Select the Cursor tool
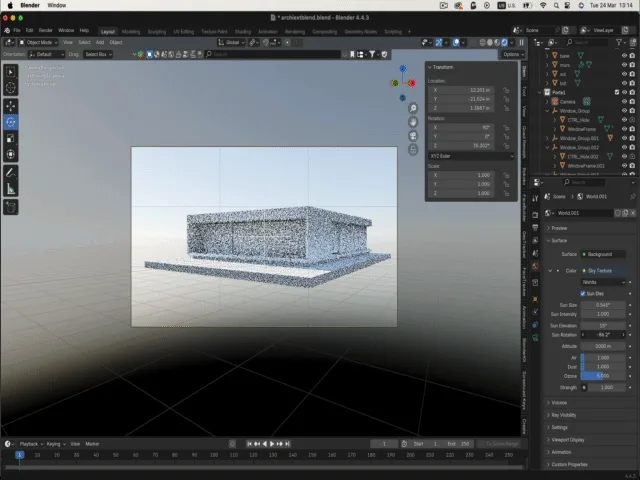The height and width of the screenshot is (480, 640). coord(11,88)
